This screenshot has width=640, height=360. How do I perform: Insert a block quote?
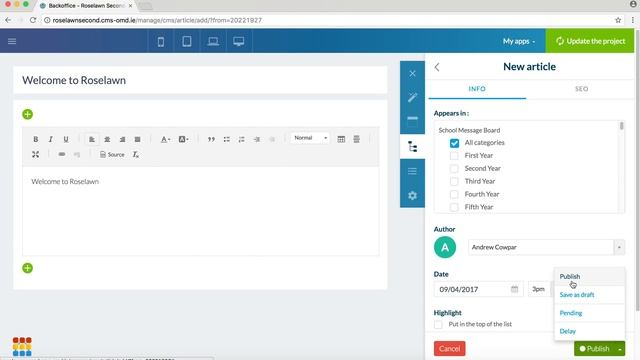211,139
